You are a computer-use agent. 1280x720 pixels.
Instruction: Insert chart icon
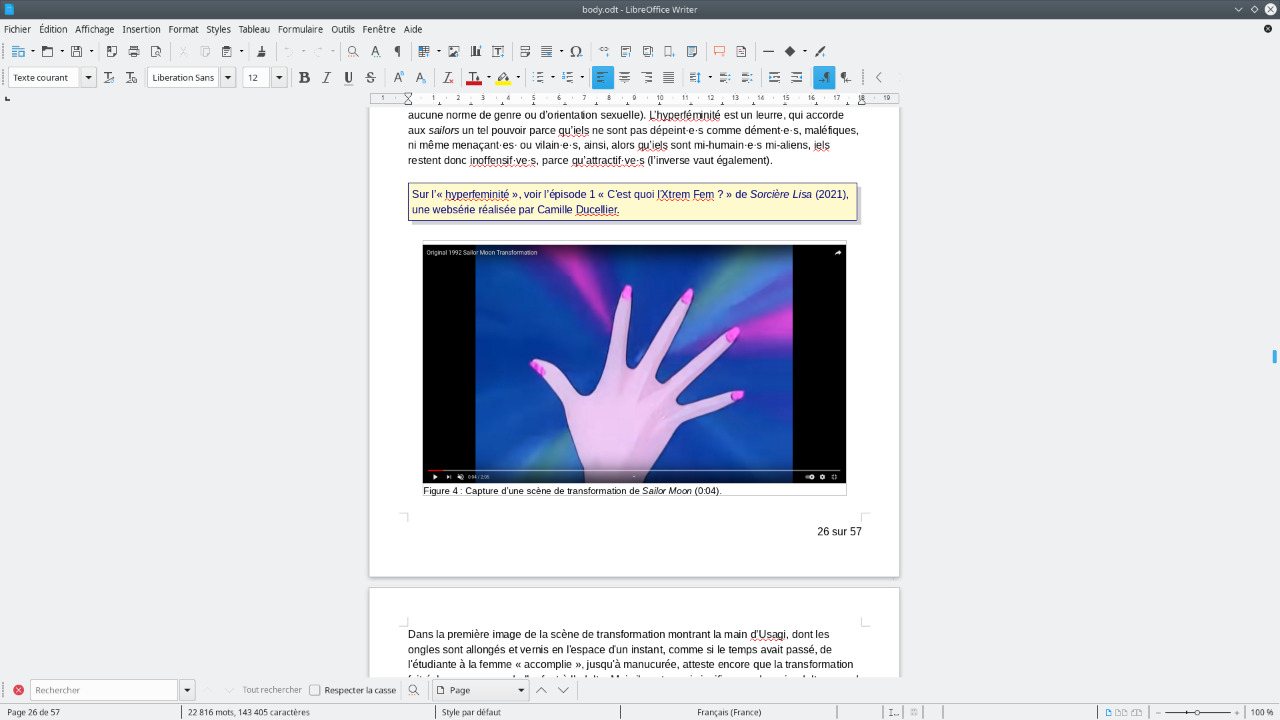[x=476, y=51]
